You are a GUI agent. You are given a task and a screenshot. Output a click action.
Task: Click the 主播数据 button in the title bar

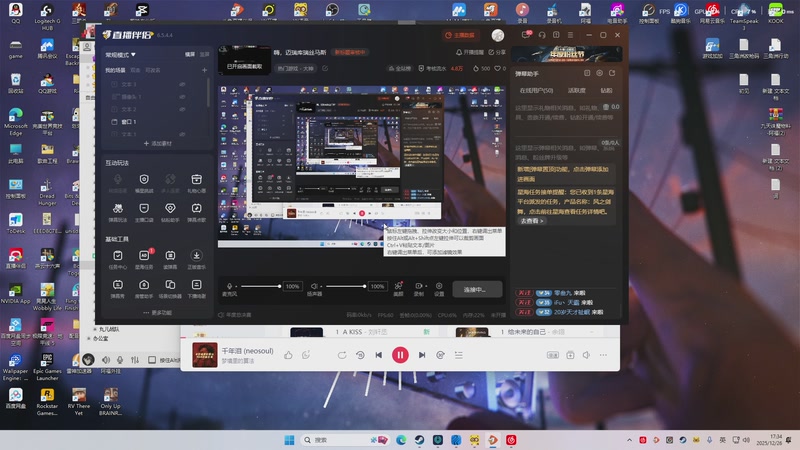coord(460,35)
